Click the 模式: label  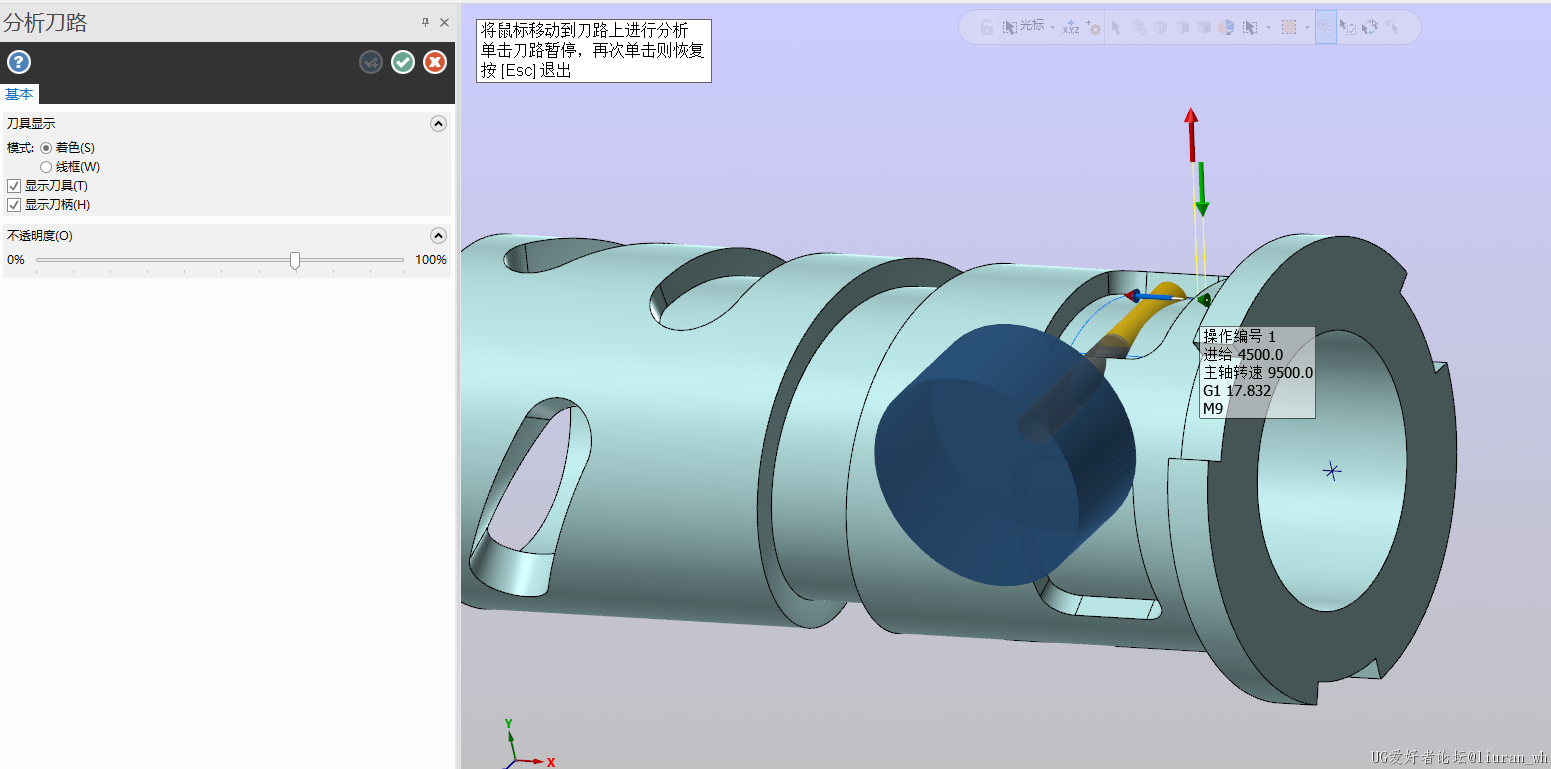coord(21,147)
